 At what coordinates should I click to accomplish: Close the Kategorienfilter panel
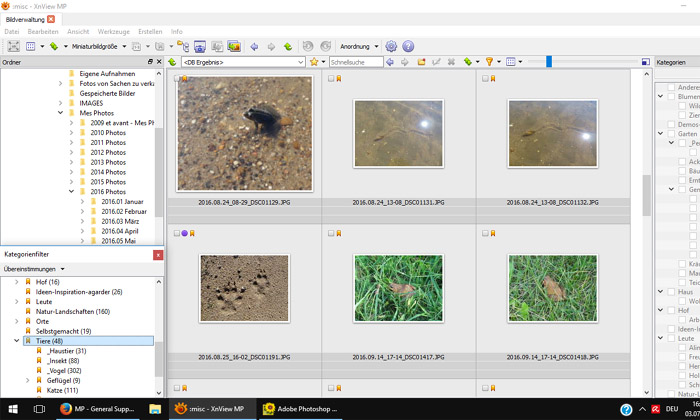(x=157, y=255)
